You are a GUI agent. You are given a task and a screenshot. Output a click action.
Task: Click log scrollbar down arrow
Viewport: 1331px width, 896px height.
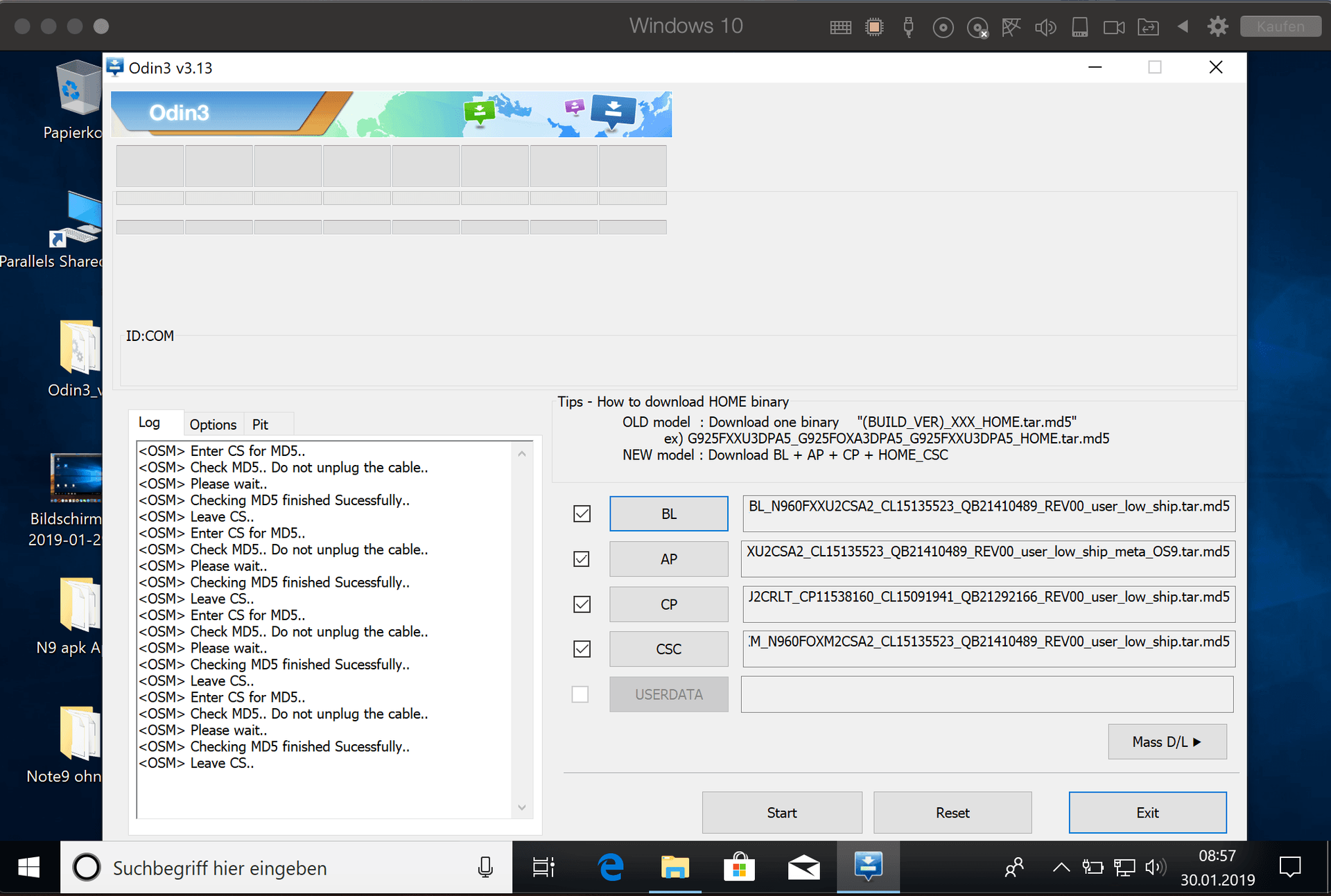(x=522, y=807)
